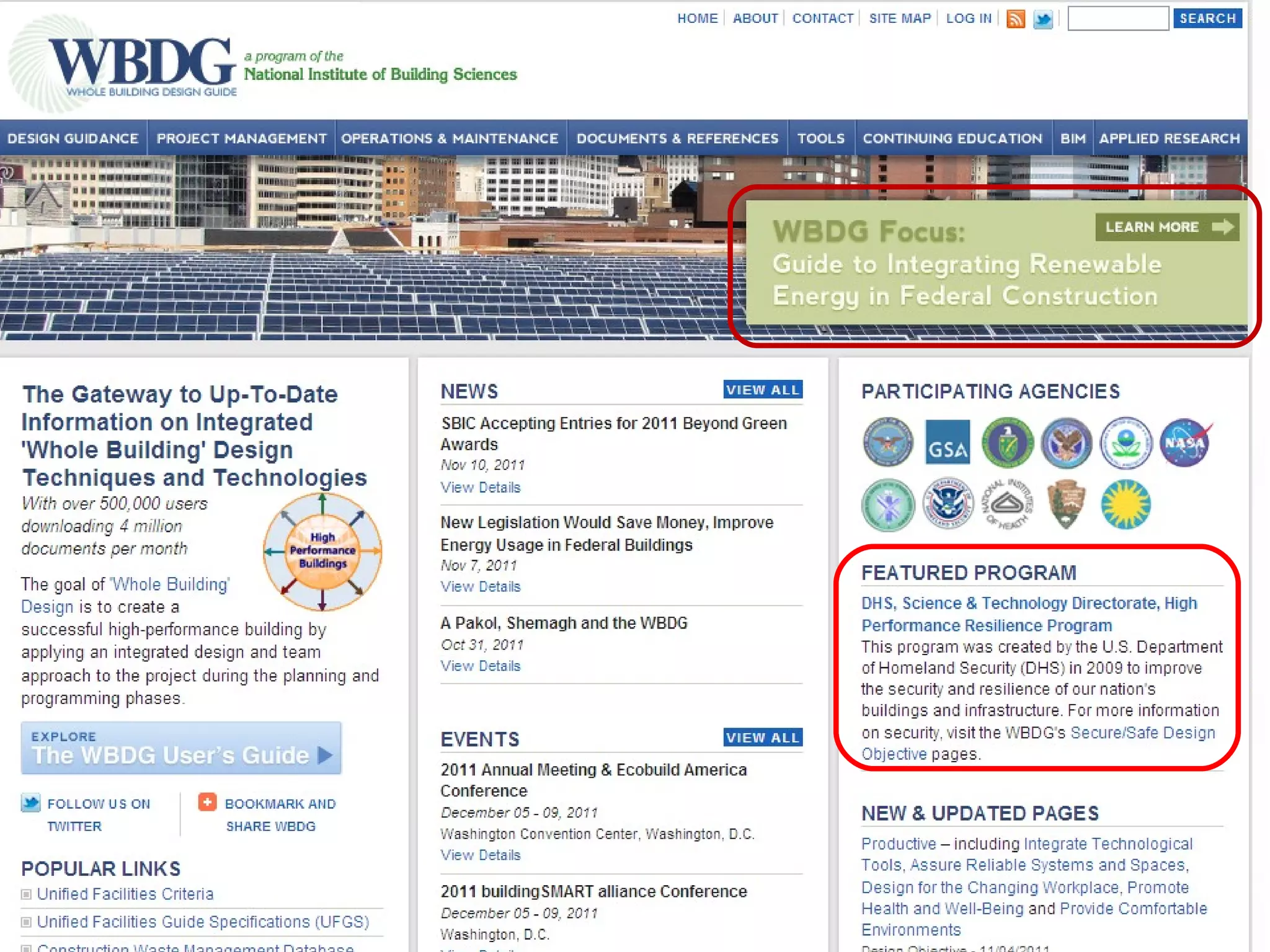Explore The WBDG User's Guide banner
Viewport: 1270px width, 952px height.
pyautogui.click(x=181, y=748)
